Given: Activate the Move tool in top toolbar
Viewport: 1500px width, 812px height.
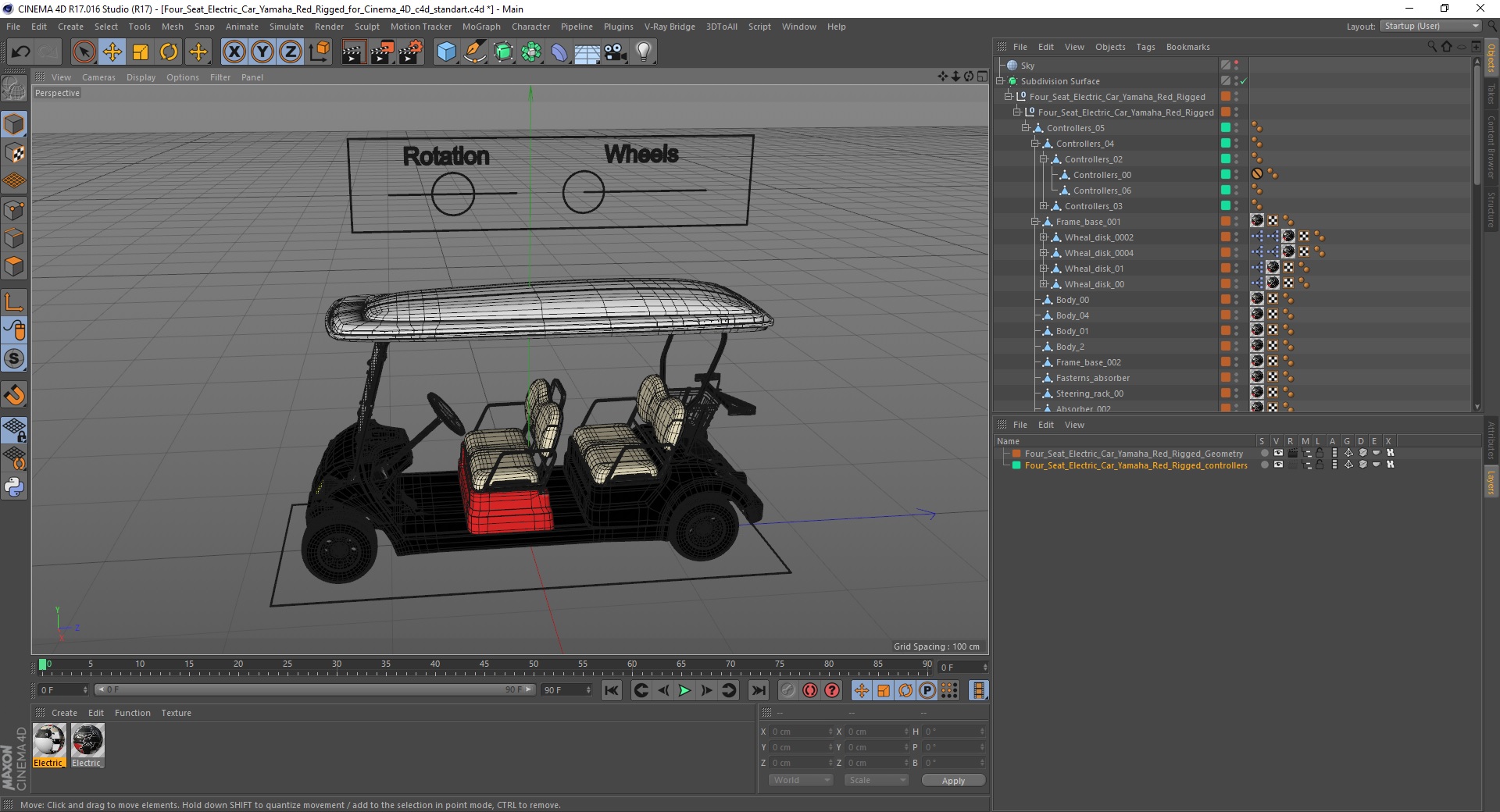Looking at the screenshot, I should click(112, 52).
